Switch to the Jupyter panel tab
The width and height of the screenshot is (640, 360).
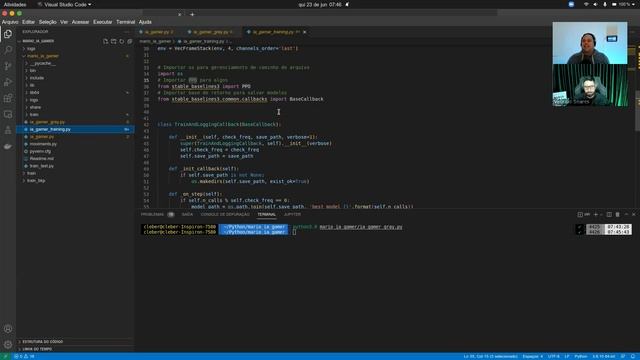point(292,214)
